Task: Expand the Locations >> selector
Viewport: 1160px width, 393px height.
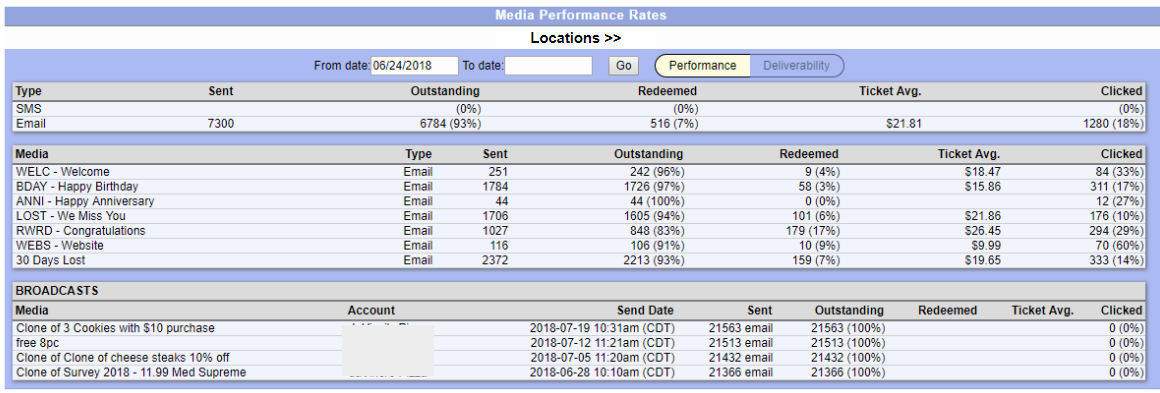Action: [x=576, y=38]
